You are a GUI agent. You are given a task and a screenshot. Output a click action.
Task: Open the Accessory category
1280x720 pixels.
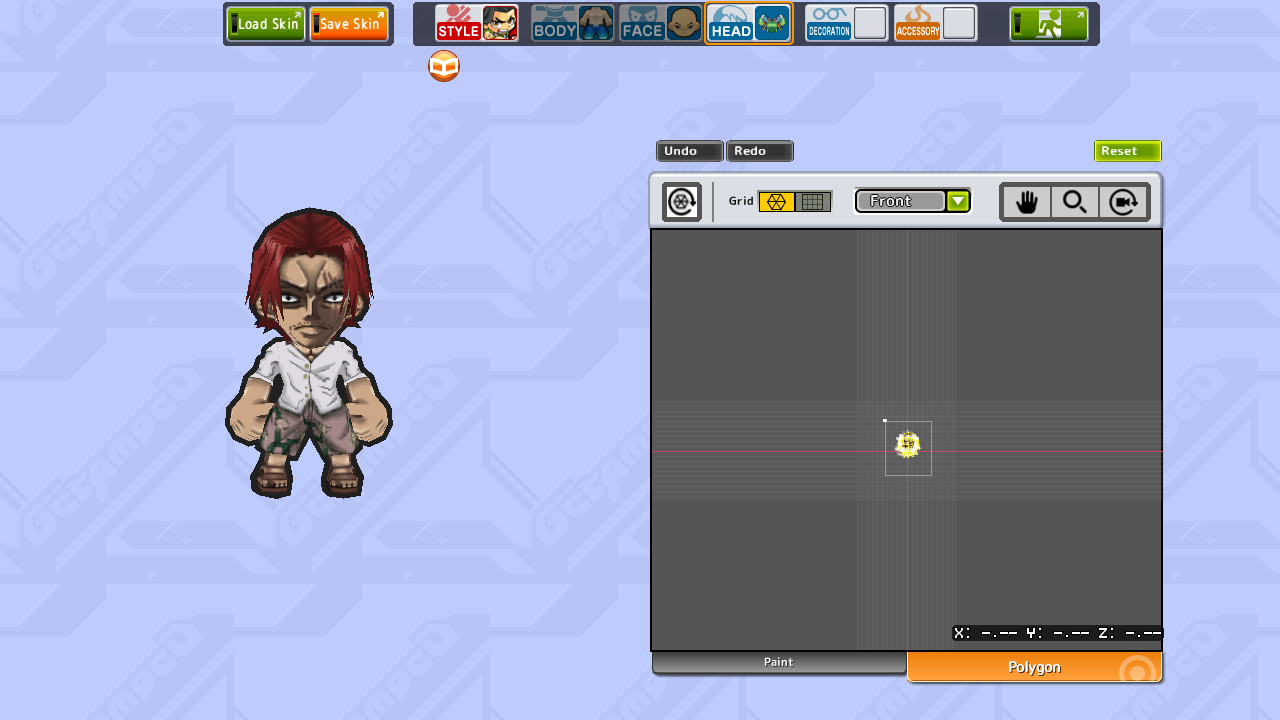936,23
